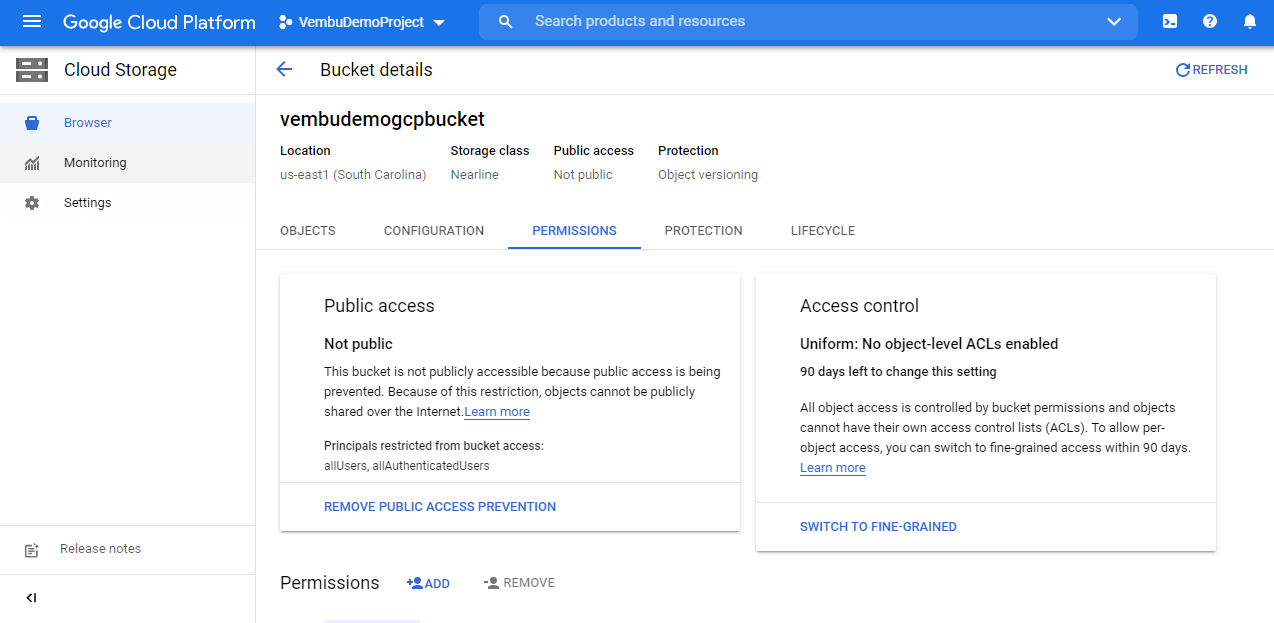Click ADD permissions button

(428, 583)
